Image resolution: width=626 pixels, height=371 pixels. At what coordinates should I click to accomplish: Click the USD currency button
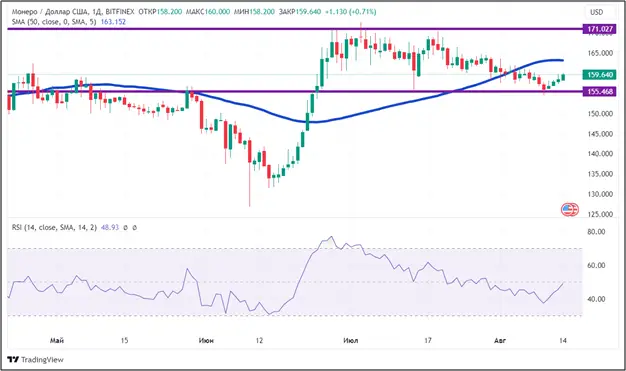pyautogui.click(x=596, y=12)
